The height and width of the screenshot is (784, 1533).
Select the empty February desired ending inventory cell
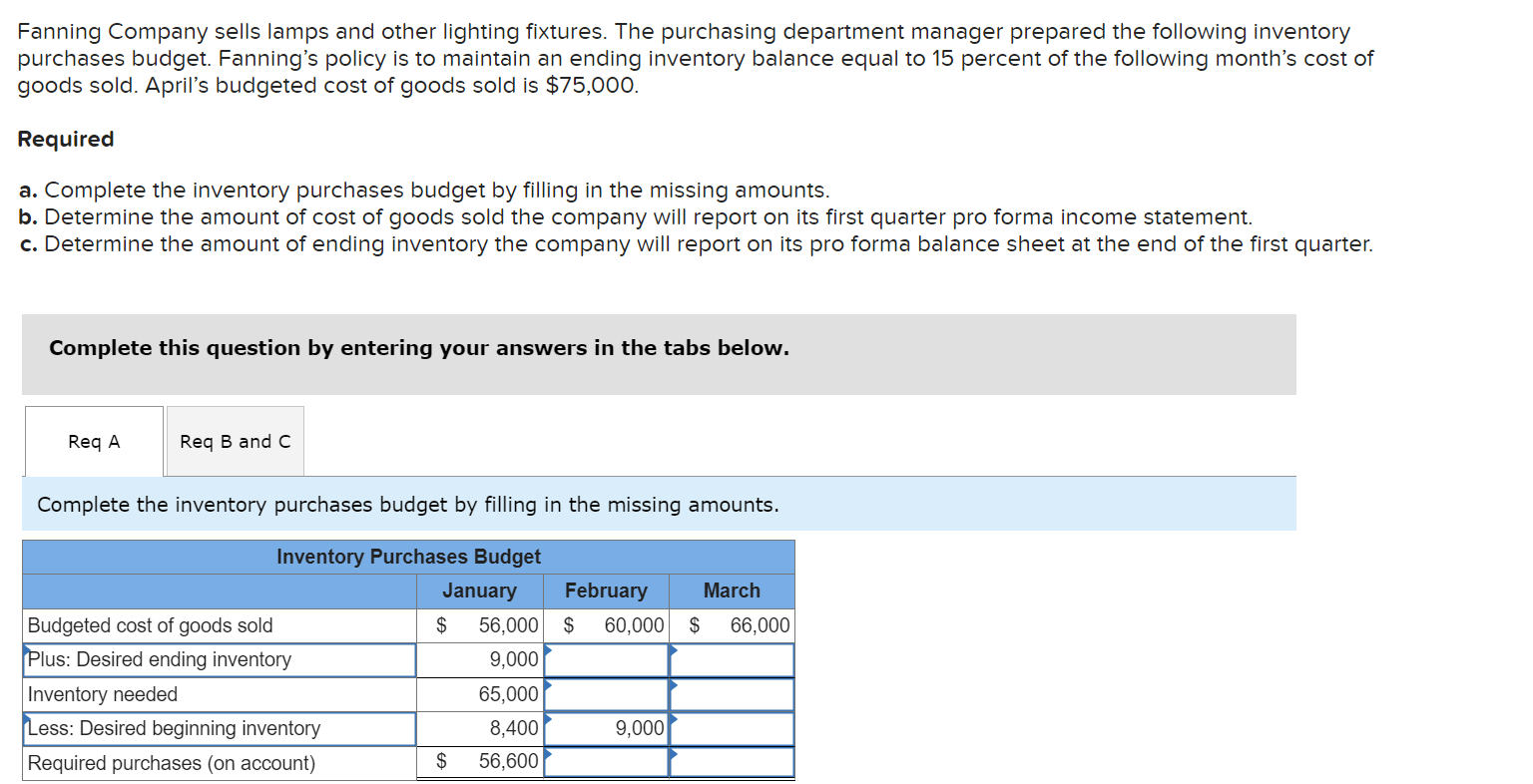(607, 660)
